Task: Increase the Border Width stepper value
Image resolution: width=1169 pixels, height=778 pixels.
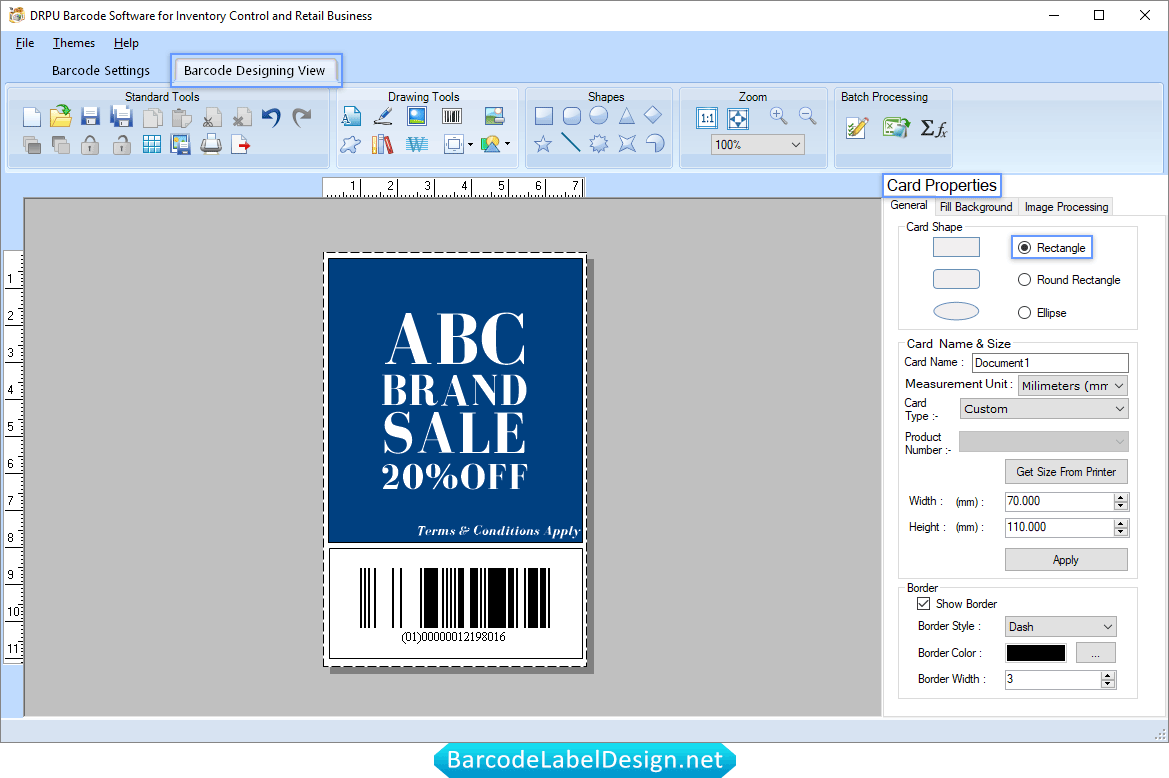Action: tap(1109, 675)
